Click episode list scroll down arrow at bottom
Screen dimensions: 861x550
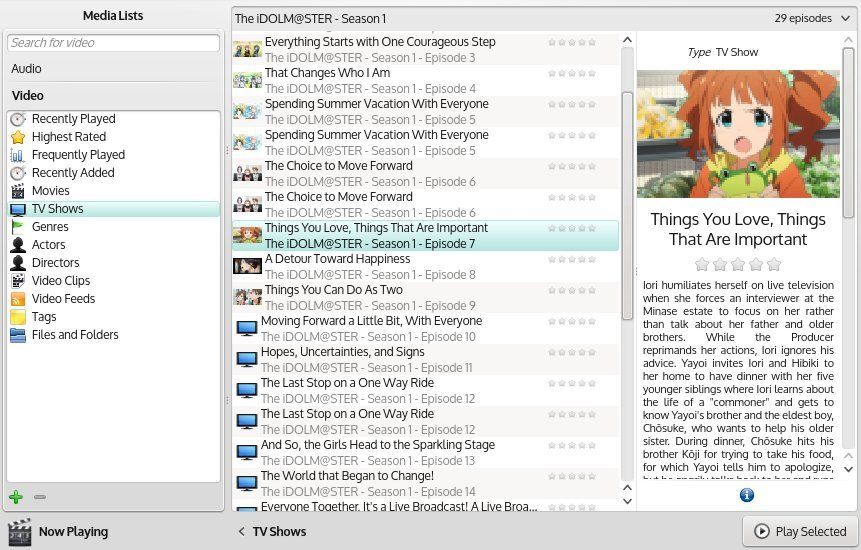(627, 501)
